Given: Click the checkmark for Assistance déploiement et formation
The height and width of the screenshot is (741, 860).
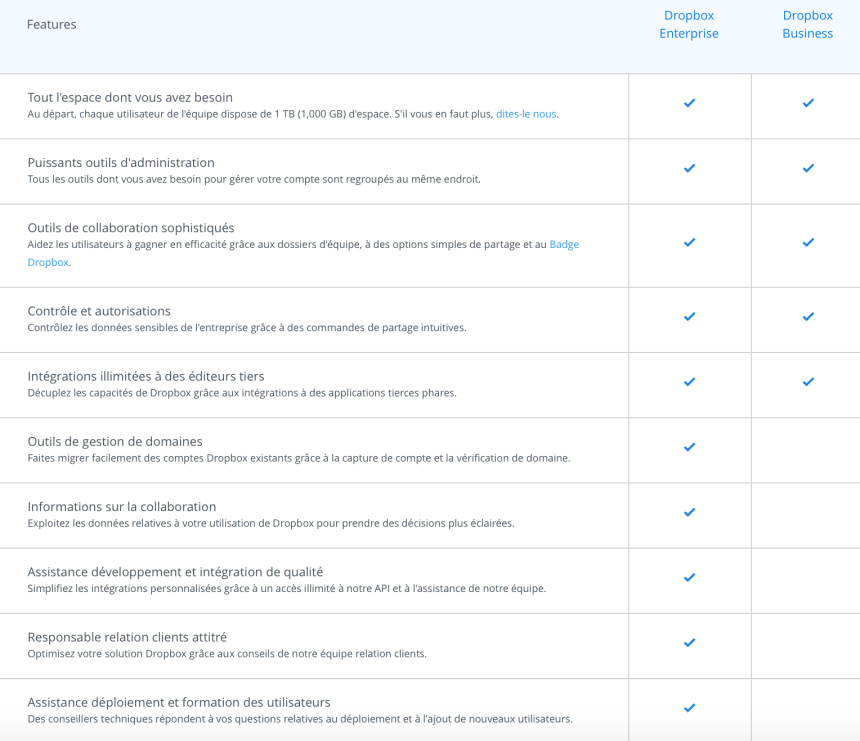Looking at the screenshot, I should tap(689, 708).
